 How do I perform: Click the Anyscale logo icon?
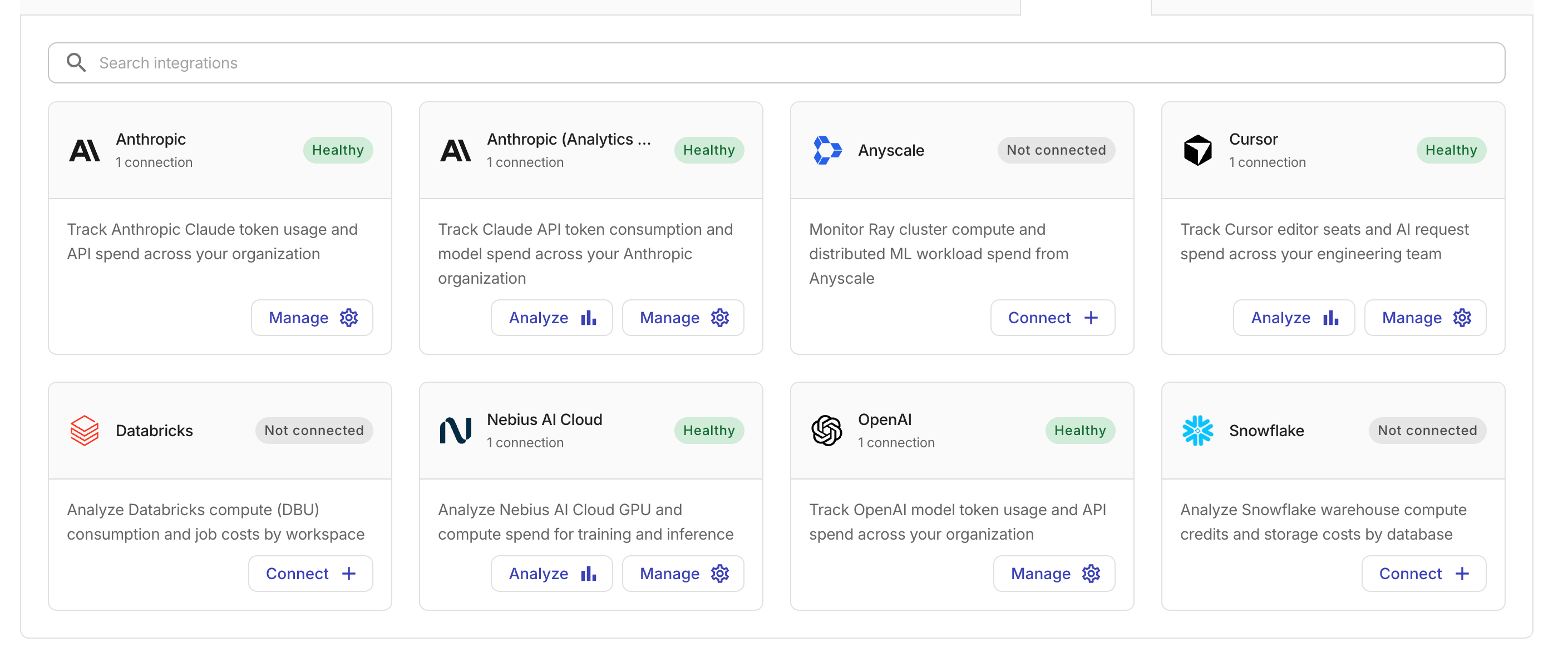point(827,150)
